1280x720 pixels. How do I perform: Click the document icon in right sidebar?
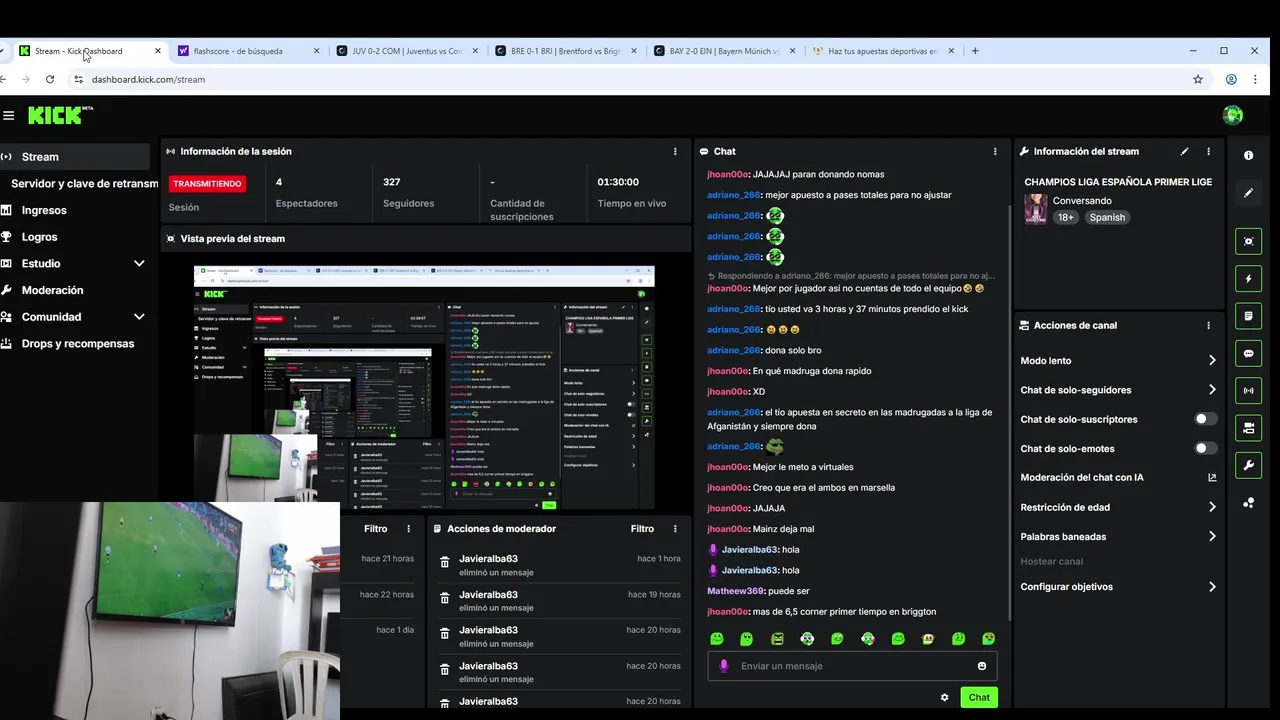point(1248,316)
